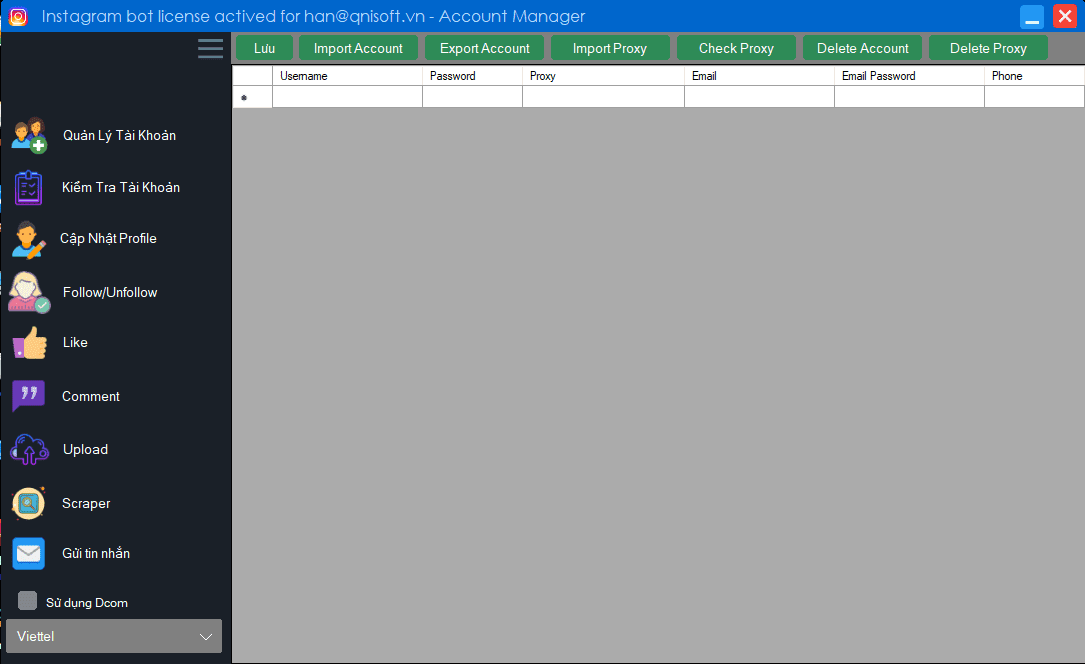The width and height of the screenshot is (1085, 664).
Task: Select the new row marked with asterisk
Action: click(252, 97)
